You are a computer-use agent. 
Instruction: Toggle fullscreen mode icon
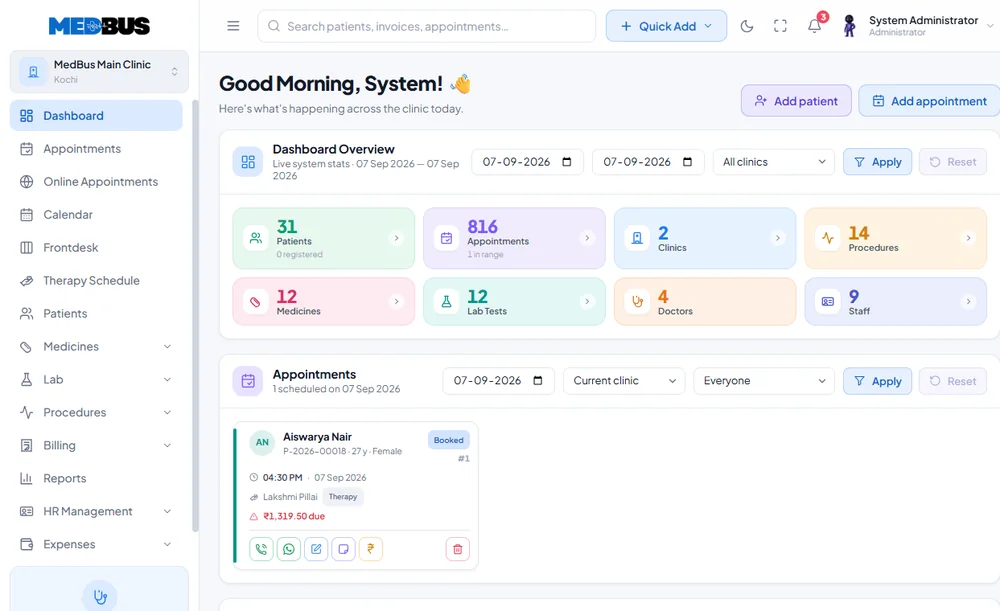(780, 26)
